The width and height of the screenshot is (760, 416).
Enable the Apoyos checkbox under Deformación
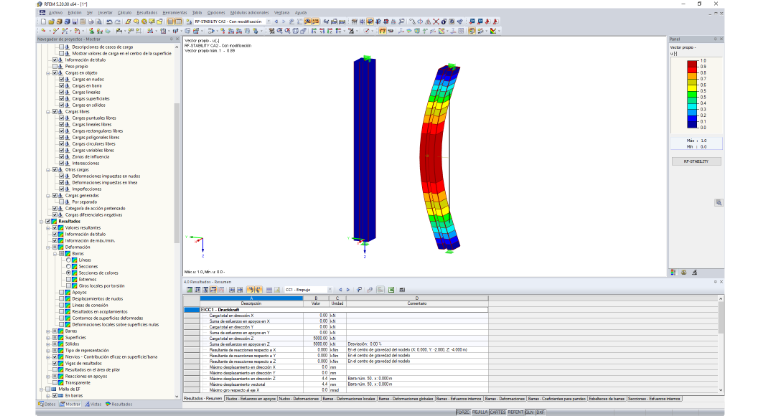(62, 292)
